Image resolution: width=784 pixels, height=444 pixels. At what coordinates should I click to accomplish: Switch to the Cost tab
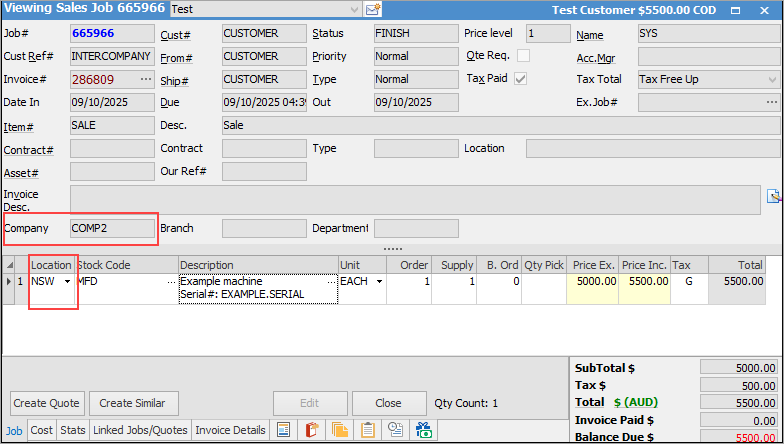(41, 430)
